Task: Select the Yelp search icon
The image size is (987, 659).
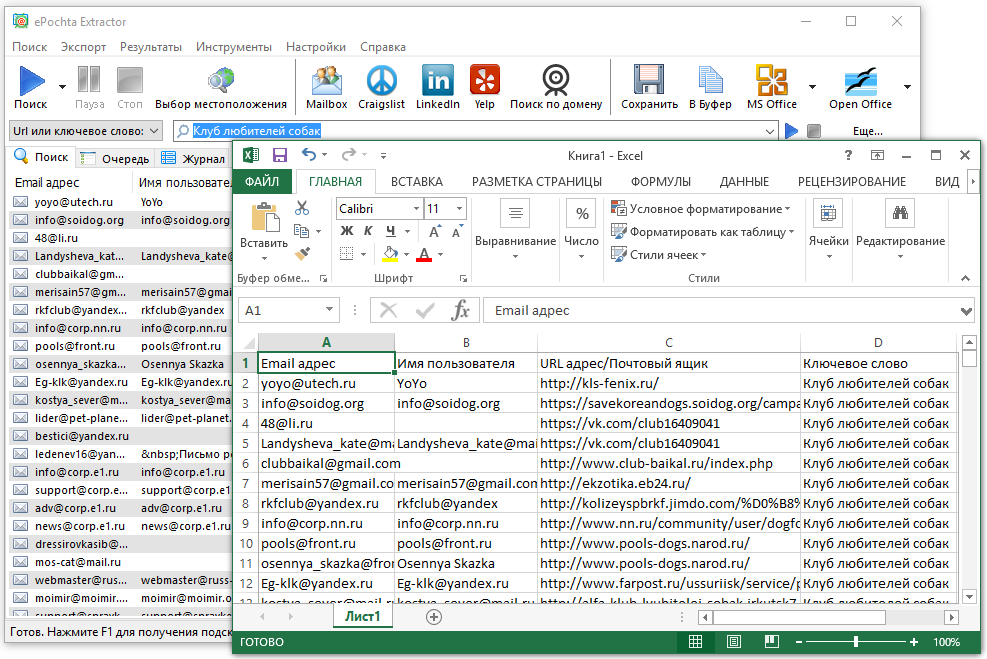Action: click(485, 81)
